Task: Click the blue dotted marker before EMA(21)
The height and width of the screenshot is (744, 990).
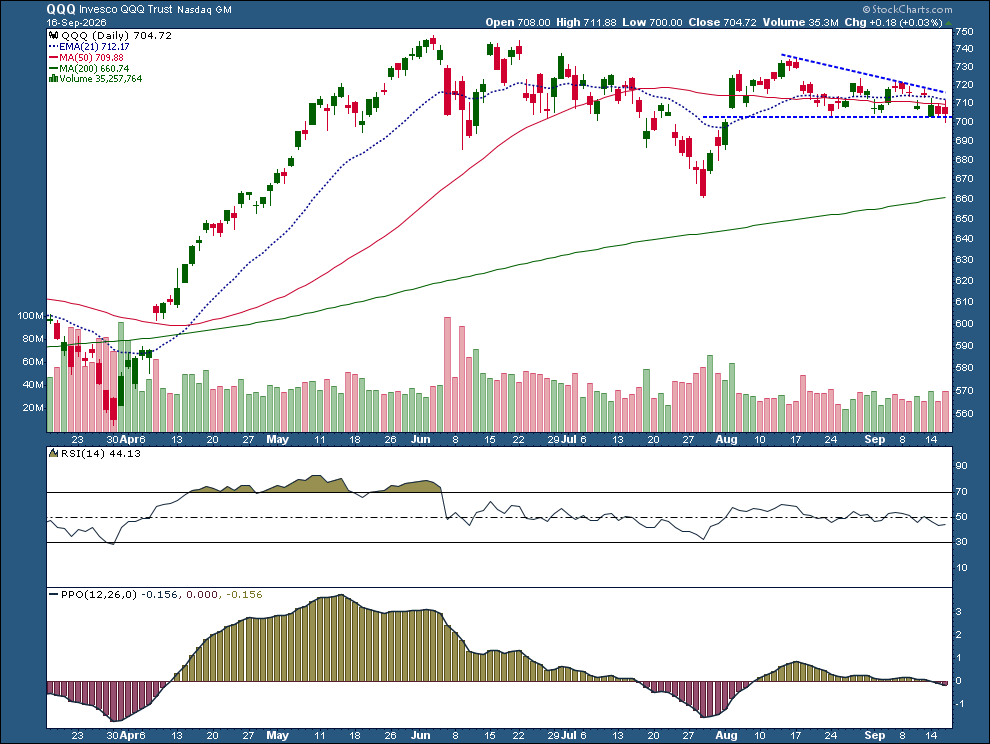Action: click(54, 47)
